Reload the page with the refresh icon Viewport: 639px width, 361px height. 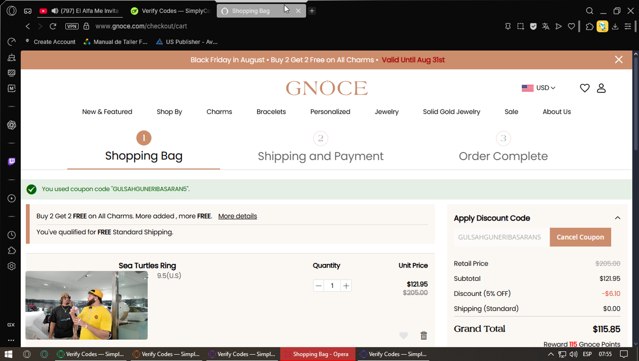pos(53,26)
